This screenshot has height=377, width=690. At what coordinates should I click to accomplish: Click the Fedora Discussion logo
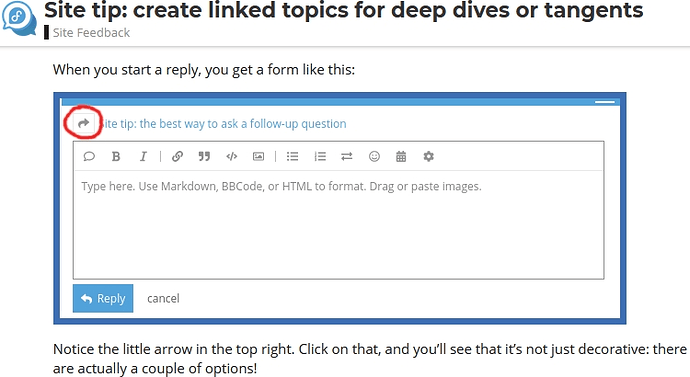19,19
